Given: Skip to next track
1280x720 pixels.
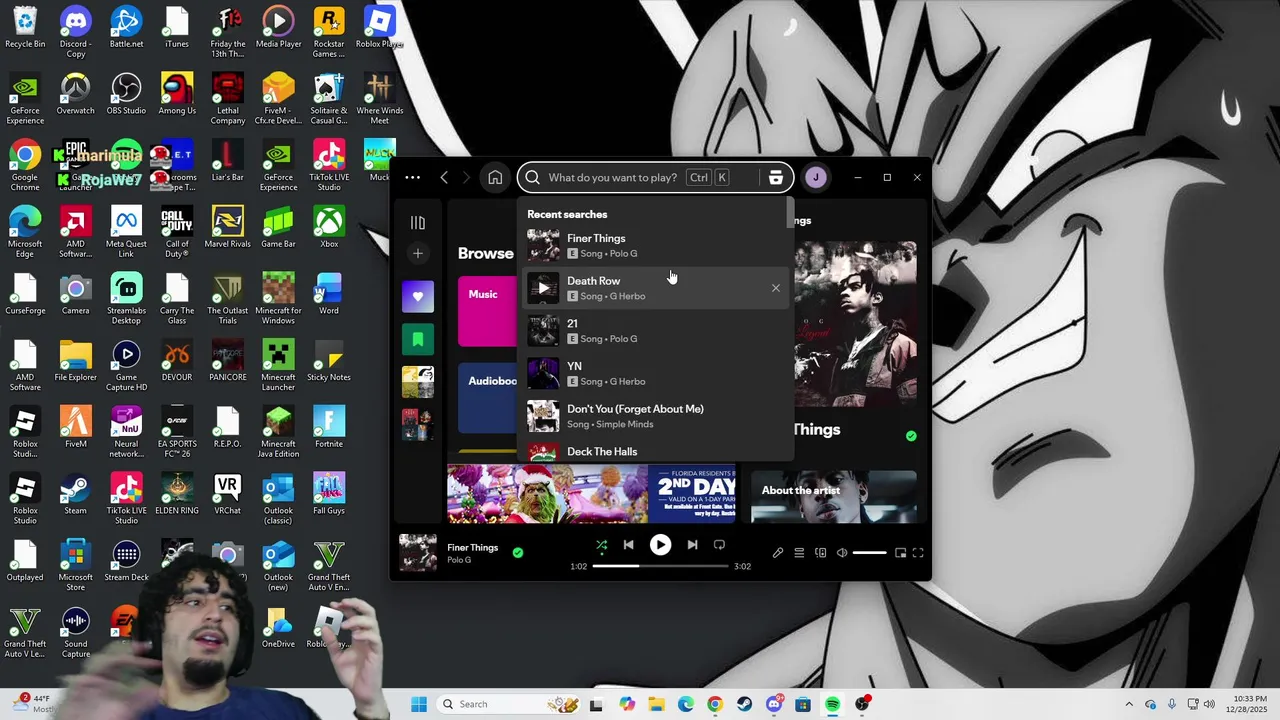Looking at the screenshot, I should [692, 545].
